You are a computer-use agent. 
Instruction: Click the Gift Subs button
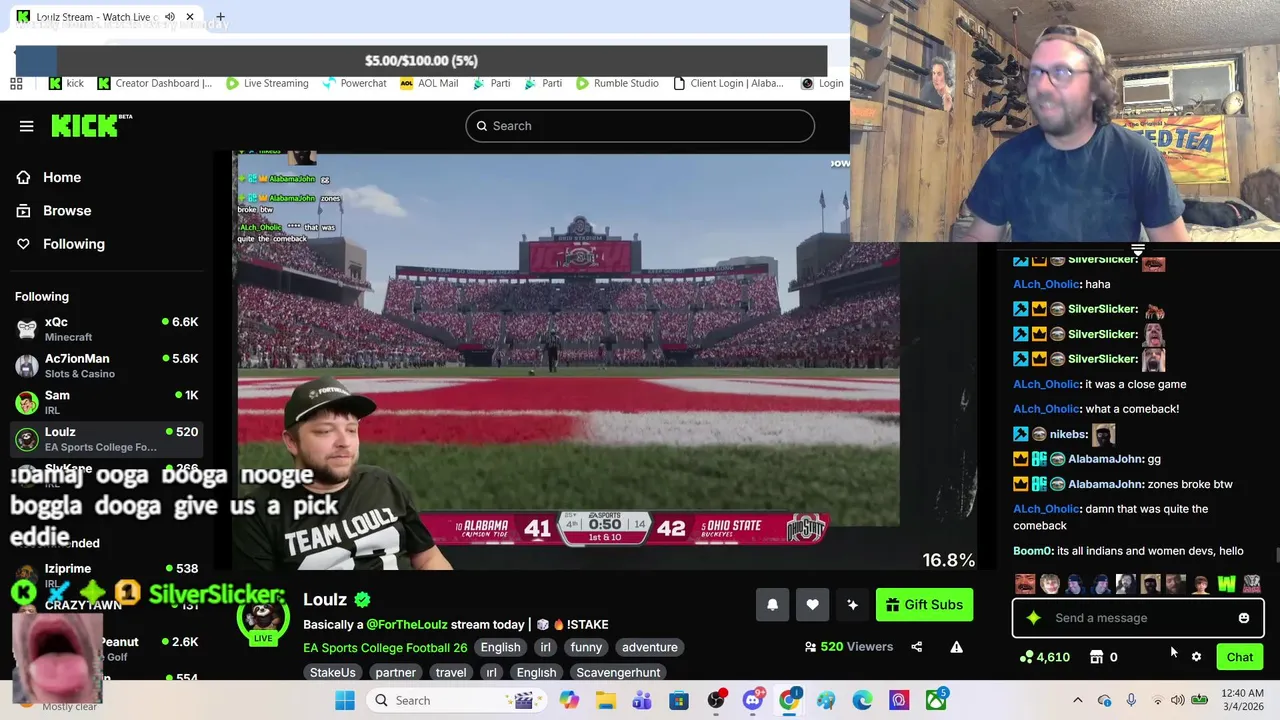924,605
